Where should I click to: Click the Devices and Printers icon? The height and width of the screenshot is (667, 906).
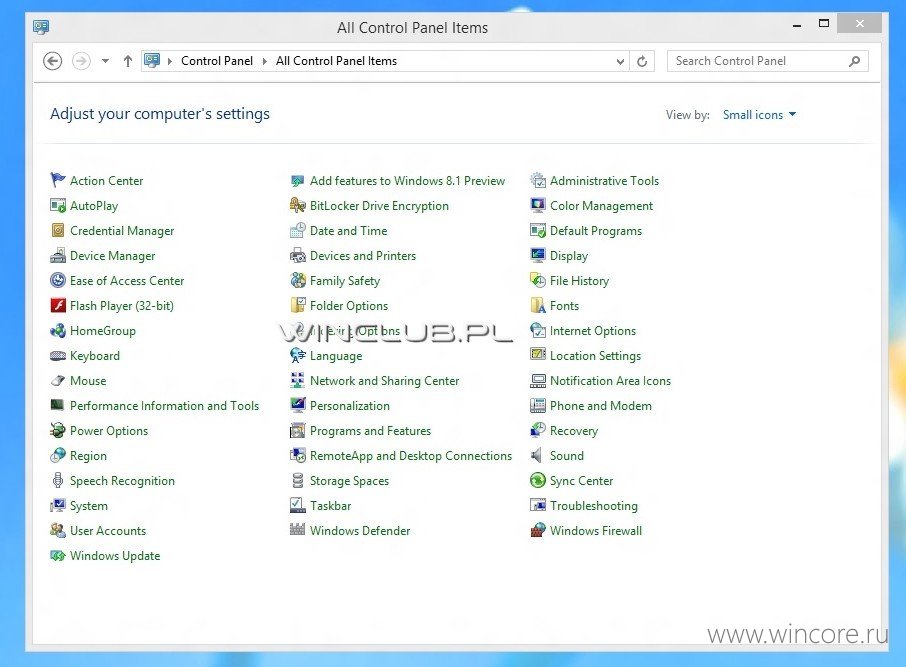[x=298, y=255]
